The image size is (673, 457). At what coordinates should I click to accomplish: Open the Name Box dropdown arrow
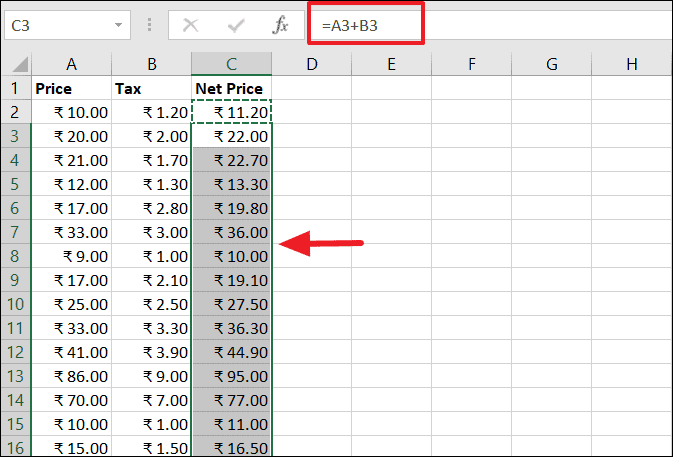pyautogui.click(x=118, y=25)
